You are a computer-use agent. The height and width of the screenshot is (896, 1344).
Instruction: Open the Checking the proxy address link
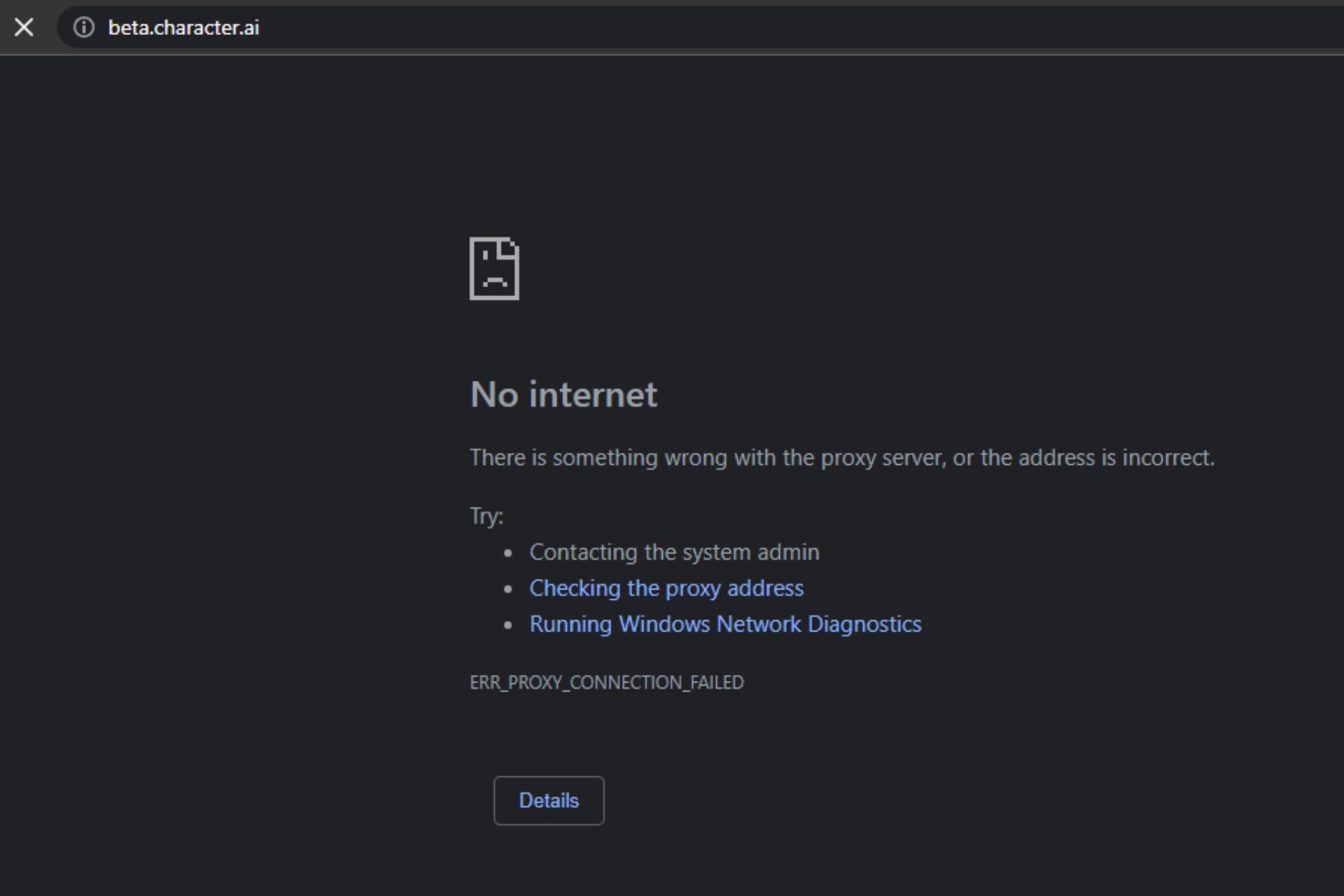(666, 588)
